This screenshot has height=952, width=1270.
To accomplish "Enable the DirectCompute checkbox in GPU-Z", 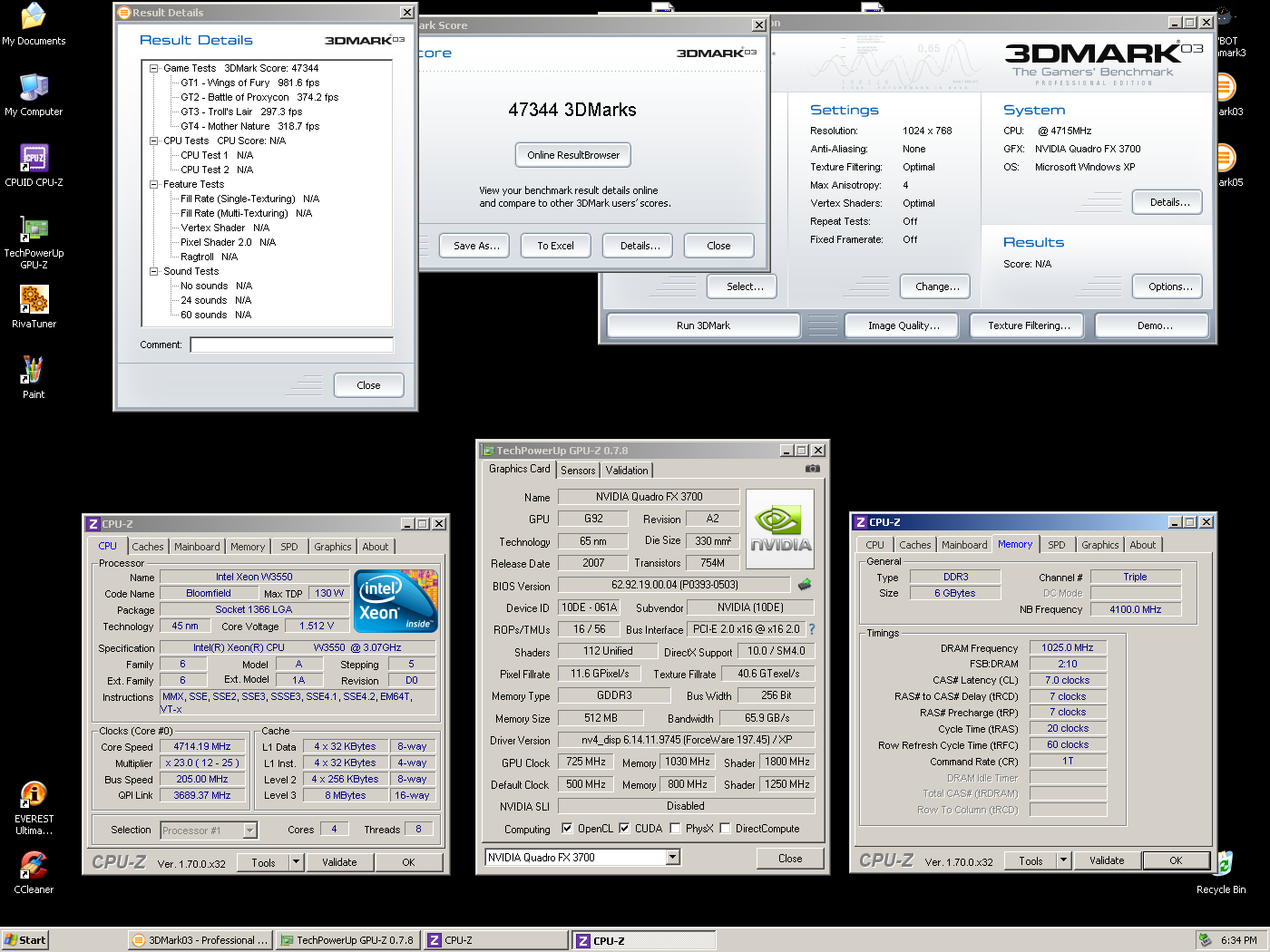I will [725, 829].
